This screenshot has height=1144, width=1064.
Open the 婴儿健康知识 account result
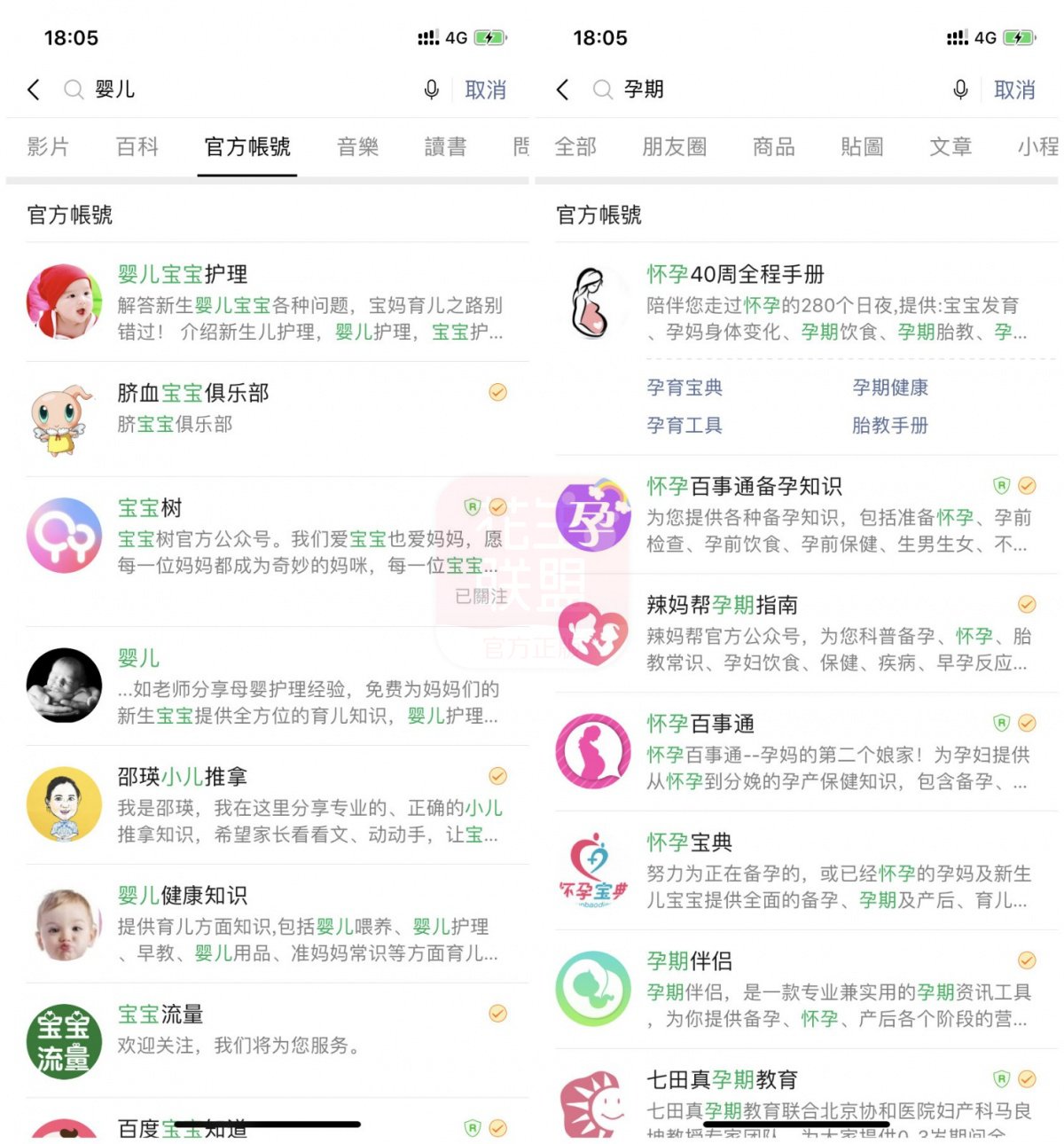click(x=277, y=923)
